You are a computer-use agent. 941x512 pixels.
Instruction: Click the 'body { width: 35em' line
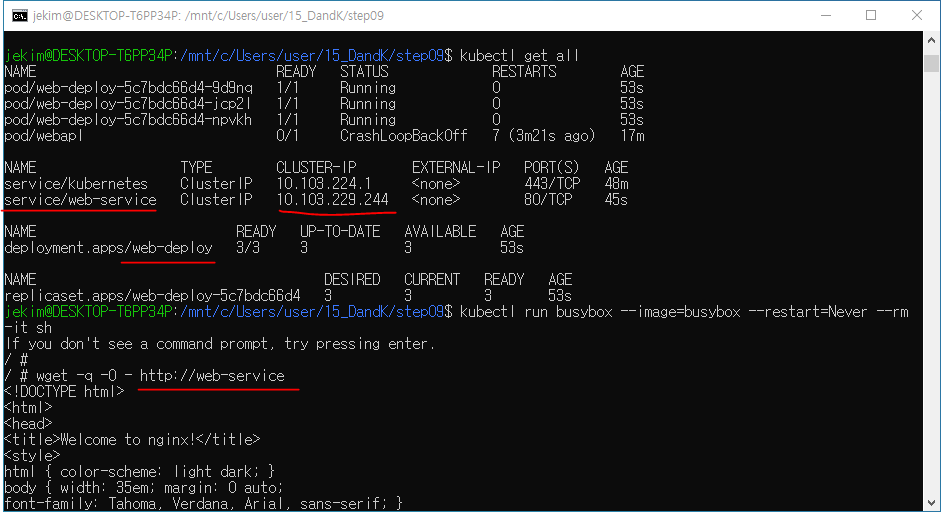click(143, 488)
